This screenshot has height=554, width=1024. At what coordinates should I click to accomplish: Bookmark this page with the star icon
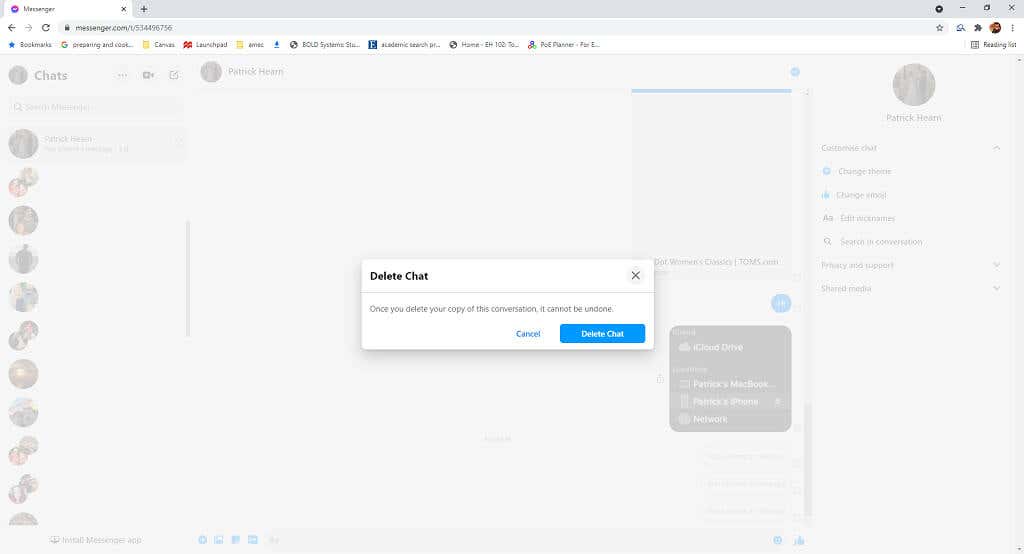[939, 28]
